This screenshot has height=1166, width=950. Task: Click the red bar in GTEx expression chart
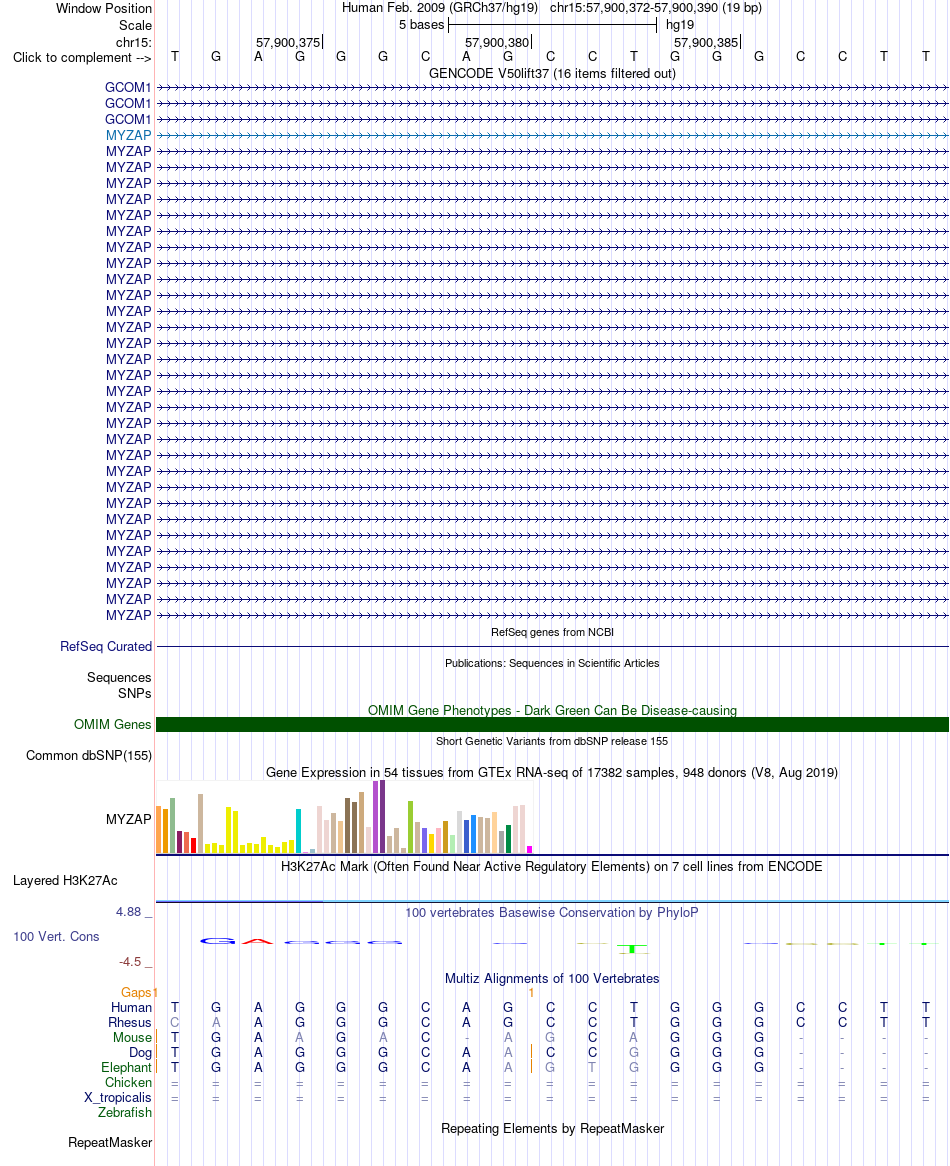(x=193, y=845)
